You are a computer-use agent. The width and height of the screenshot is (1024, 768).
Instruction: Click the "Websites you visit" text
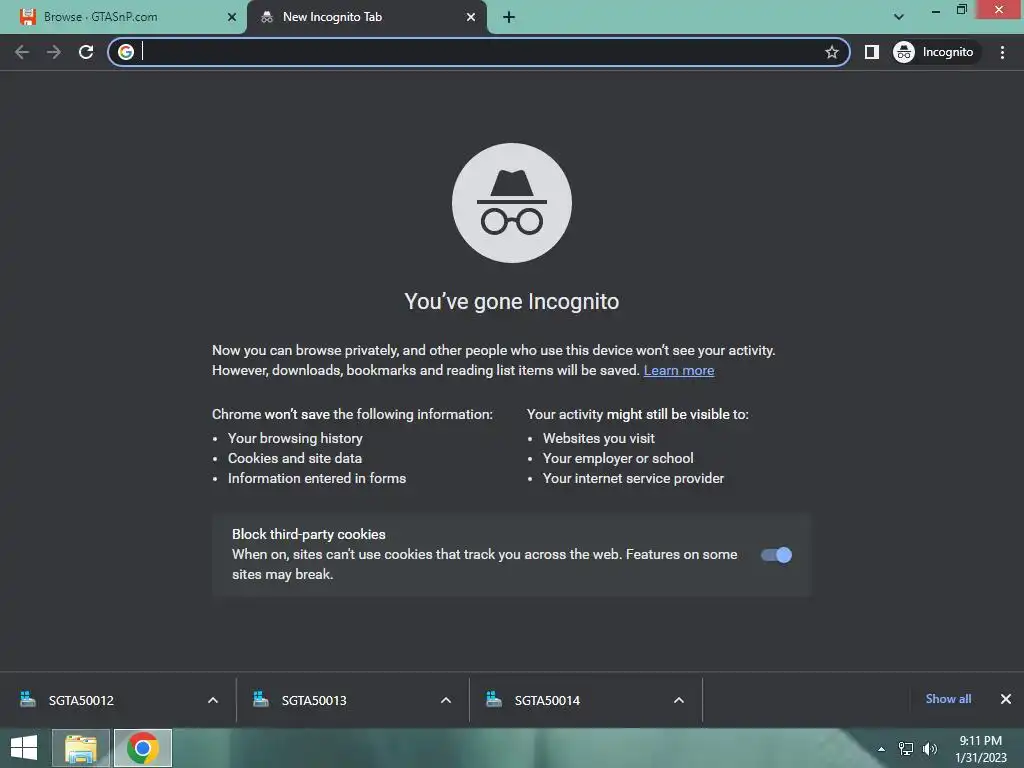click(x=598, y=438)
